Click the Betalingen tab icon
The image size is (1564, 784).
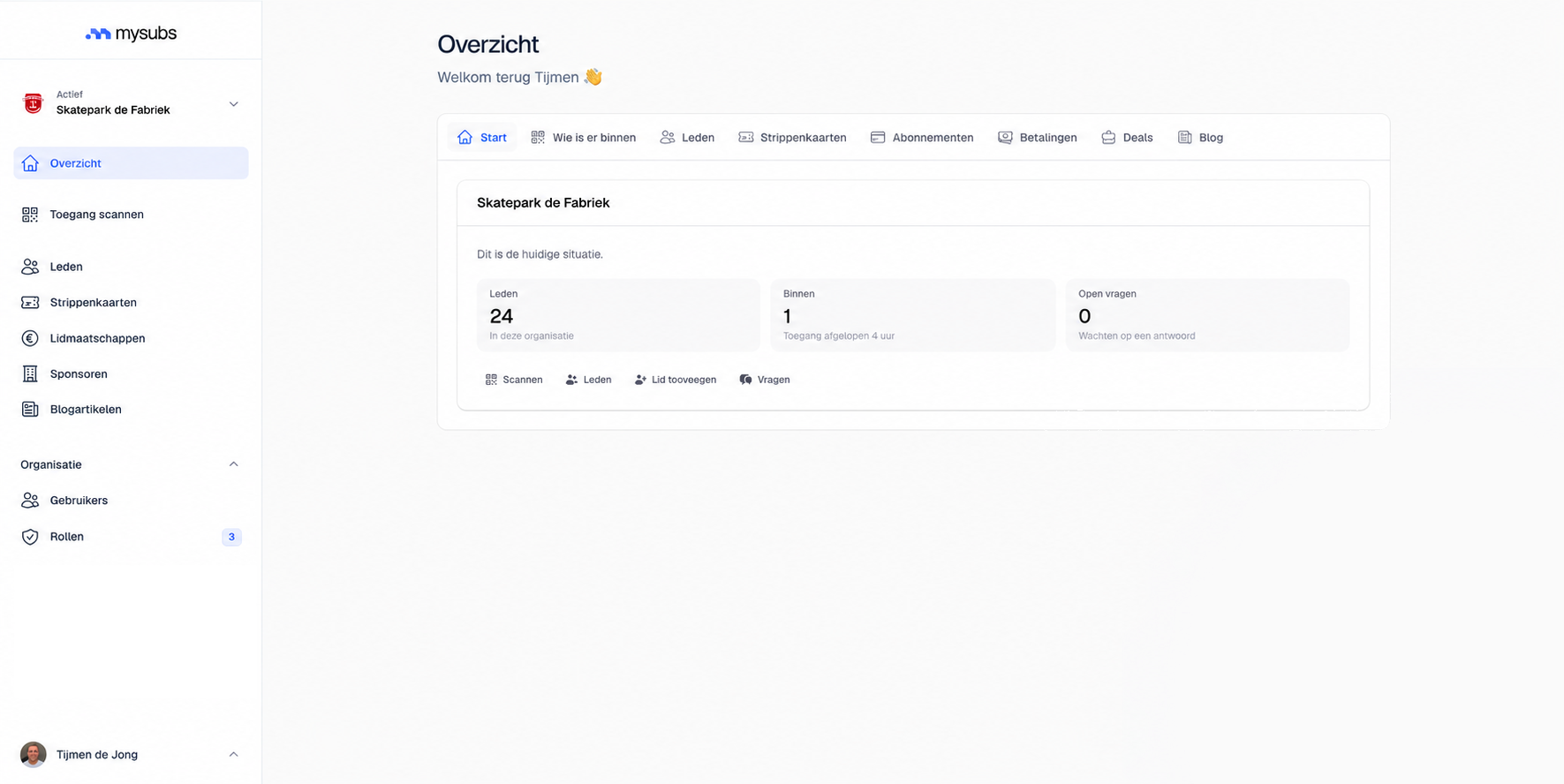coord(1005,138)
